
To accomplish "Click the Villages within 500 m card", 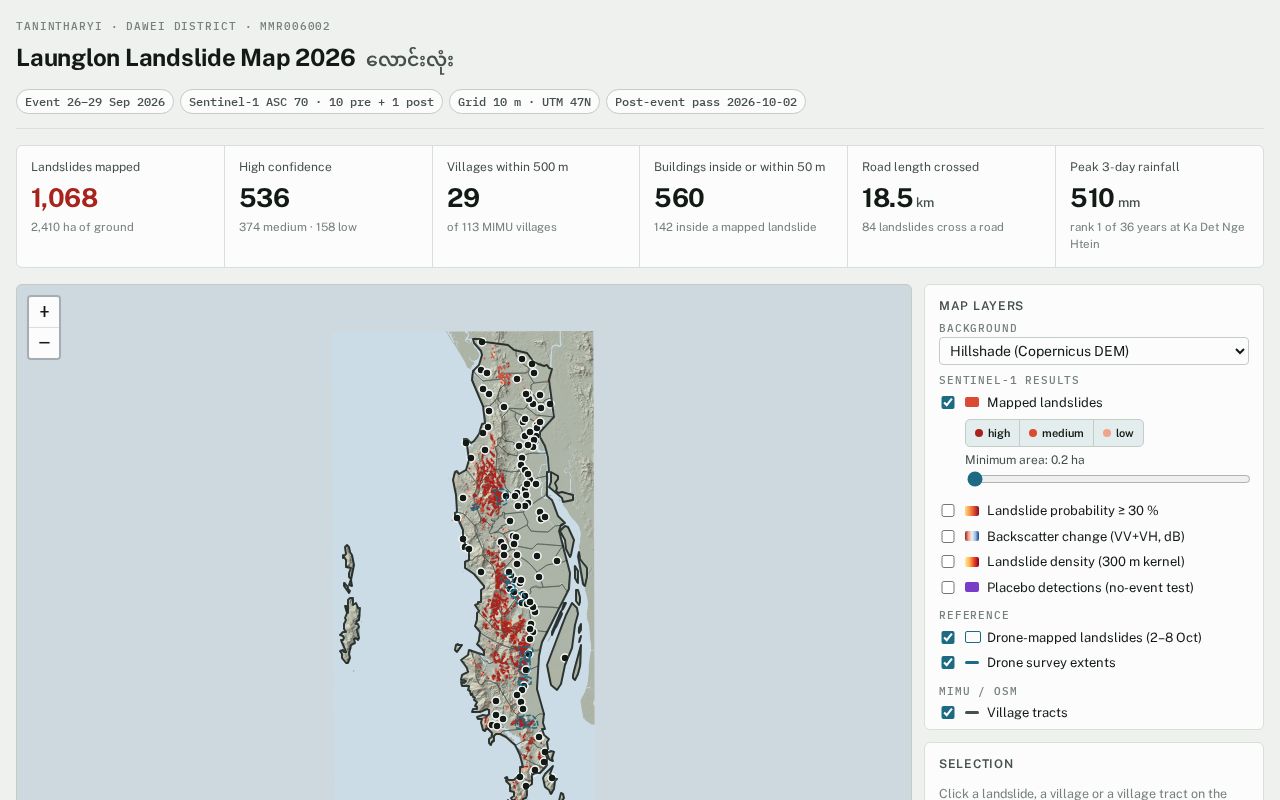I will (x=536, y=207).
